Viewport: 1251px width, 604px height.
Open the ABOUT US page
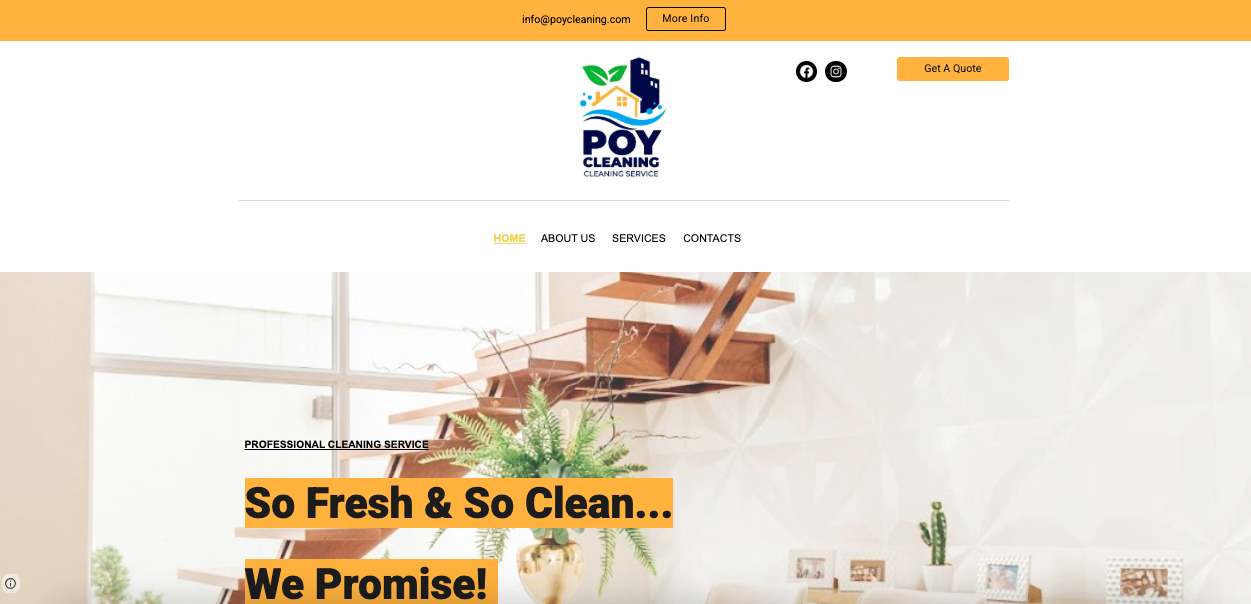tap(568, 238)
